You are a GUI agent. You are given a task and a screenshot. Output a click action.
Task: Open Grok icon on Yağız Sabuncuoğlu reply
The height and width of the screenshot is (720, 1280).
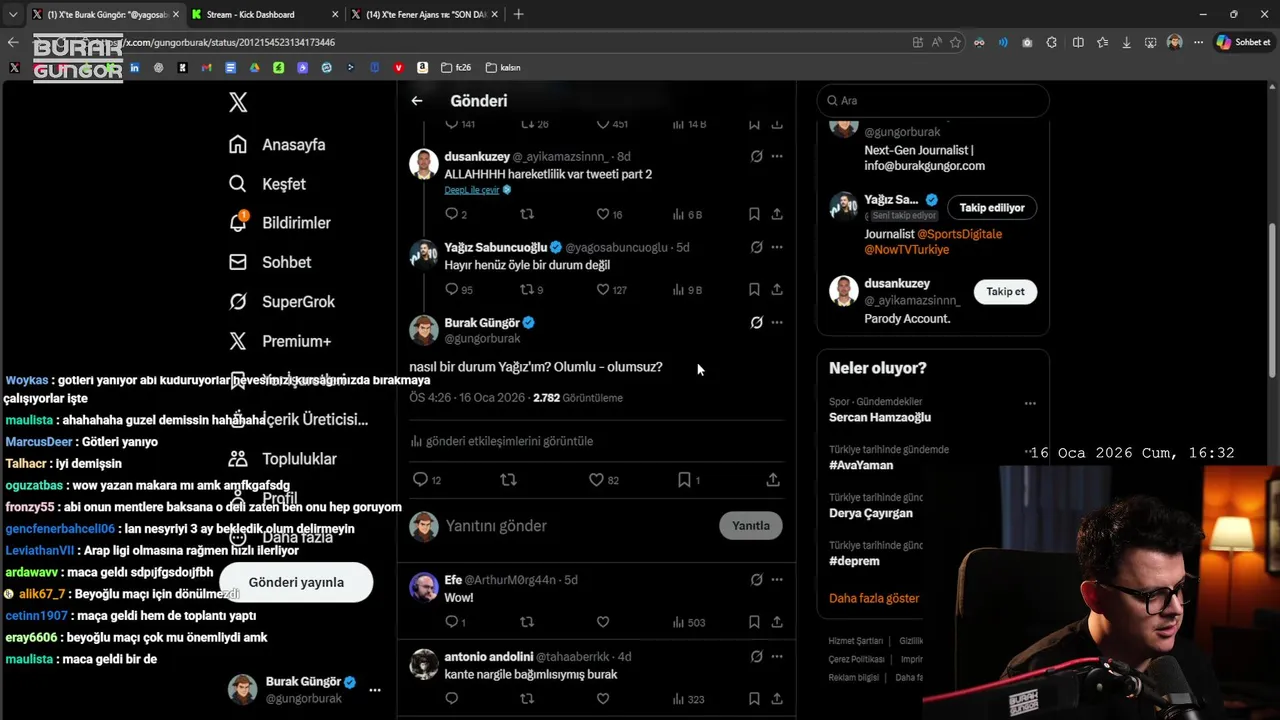(x=757, y=247)
